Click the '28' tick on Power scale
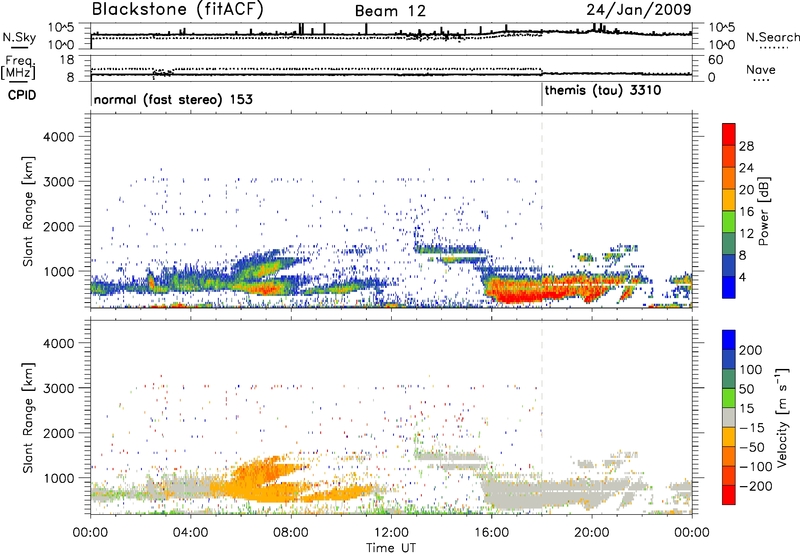Screen dimensions: 800x554 [746, 146]
